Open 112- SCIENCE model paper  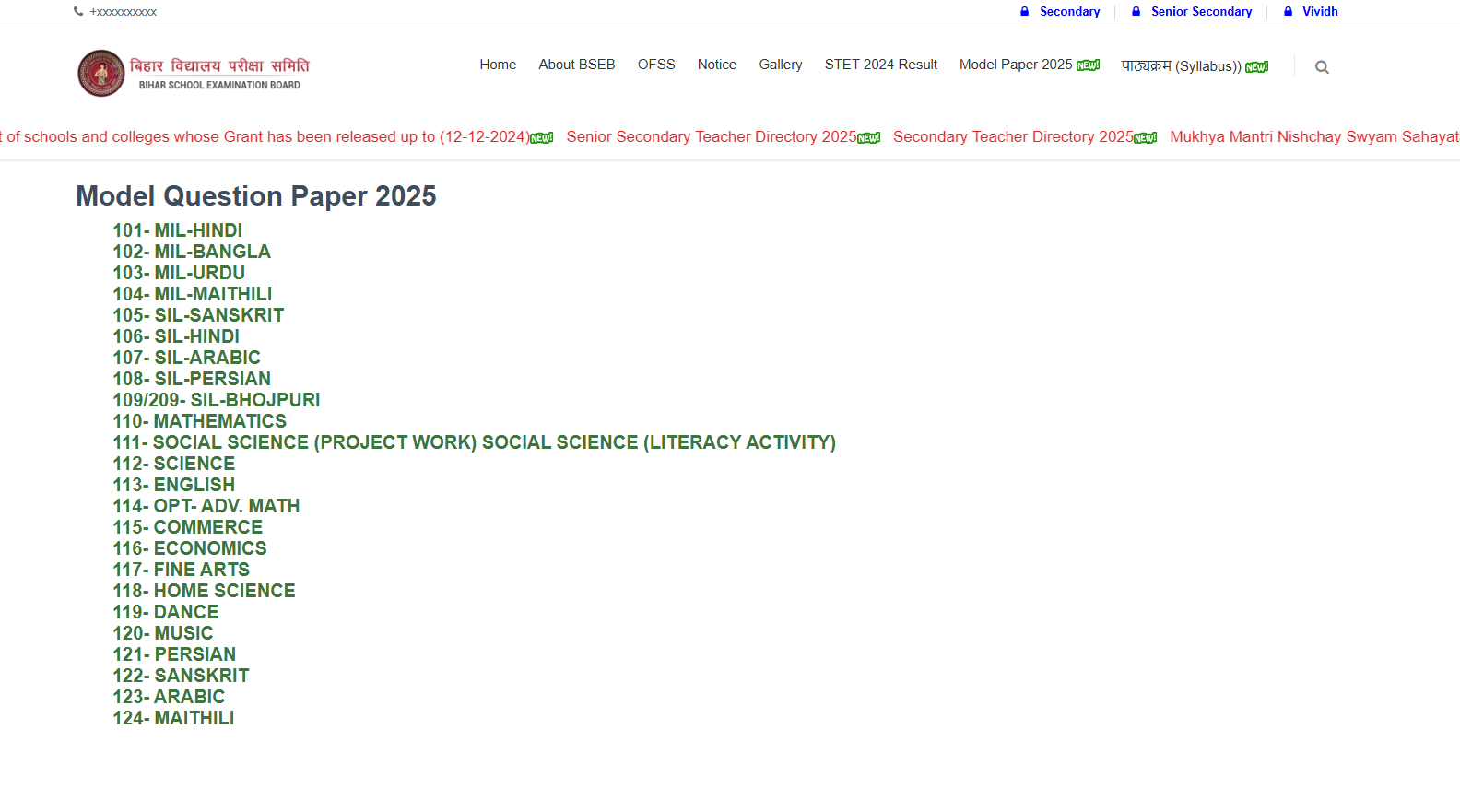pyautogui.click(x=174, y=464)
